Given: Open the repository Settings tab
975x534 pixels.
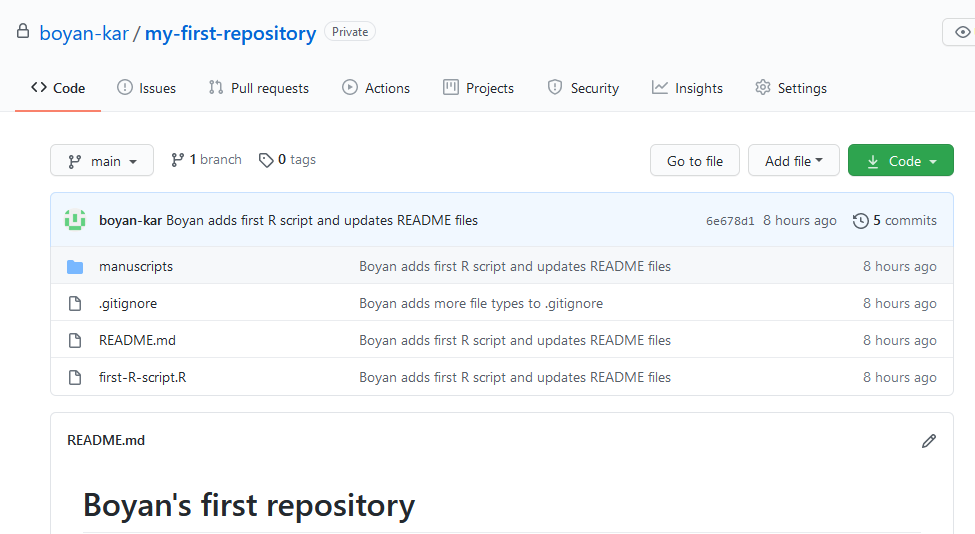Looking at the screenshot, I should coord(791,88).
